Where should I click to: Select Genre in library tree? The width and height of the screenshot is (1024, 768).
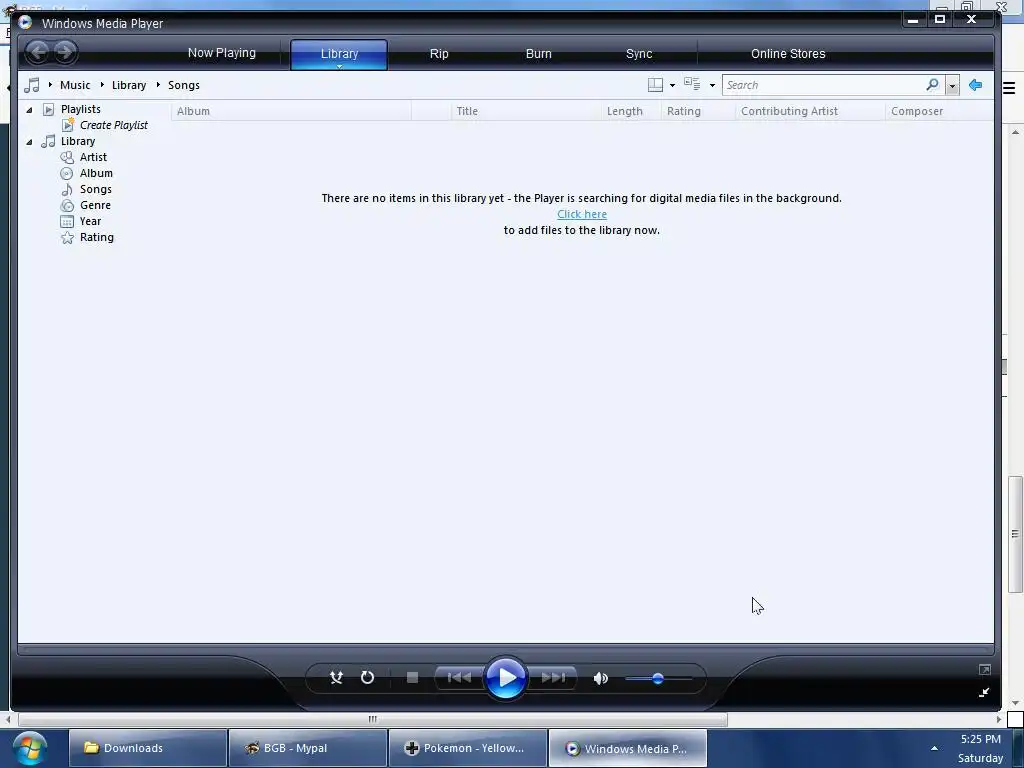(95, 205)
